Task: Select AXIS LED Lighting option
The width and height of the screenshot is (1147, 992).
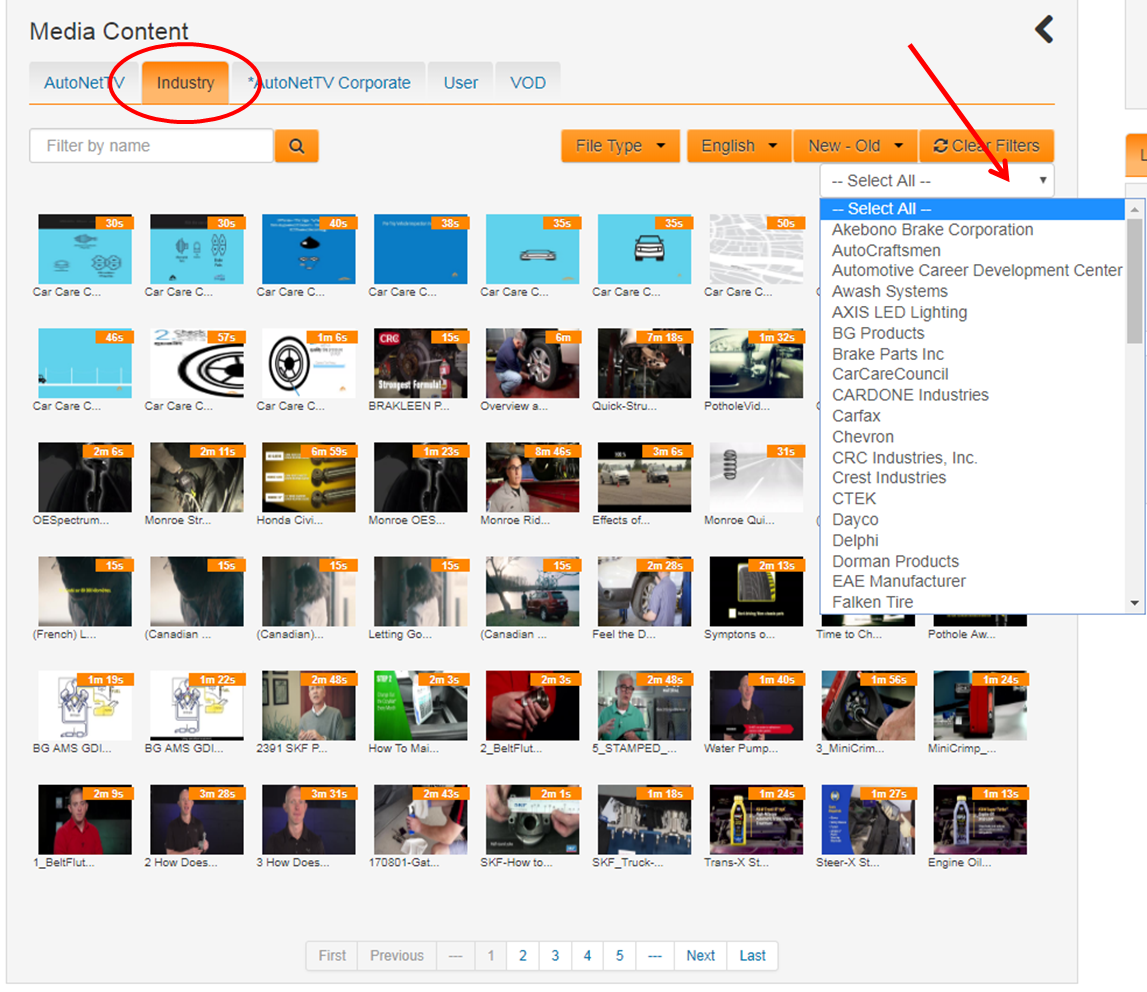Action: click(x=972, y=312)
